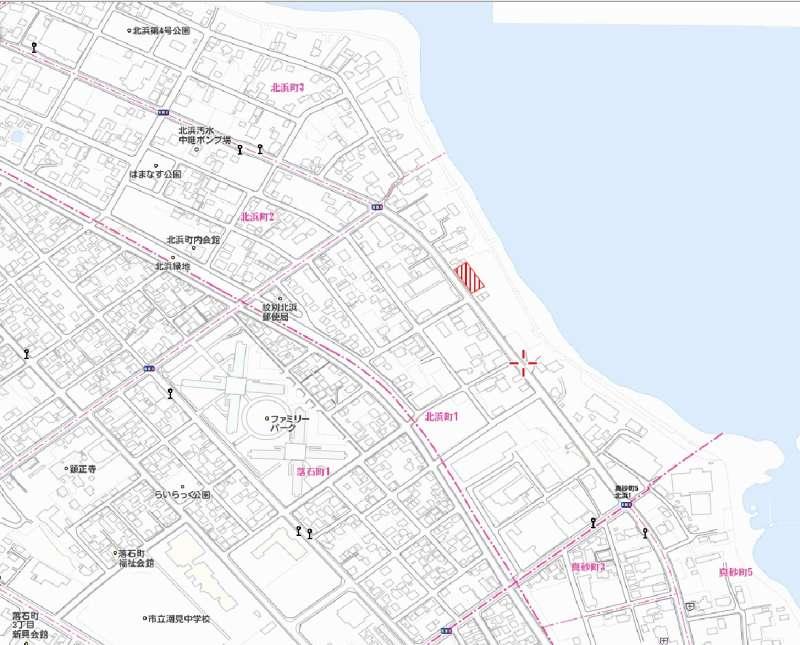Screen dimensions: 800x645
Task: Click the pink 真砂町2 district label
Action: pyautogui.click(x=588, y=567)
